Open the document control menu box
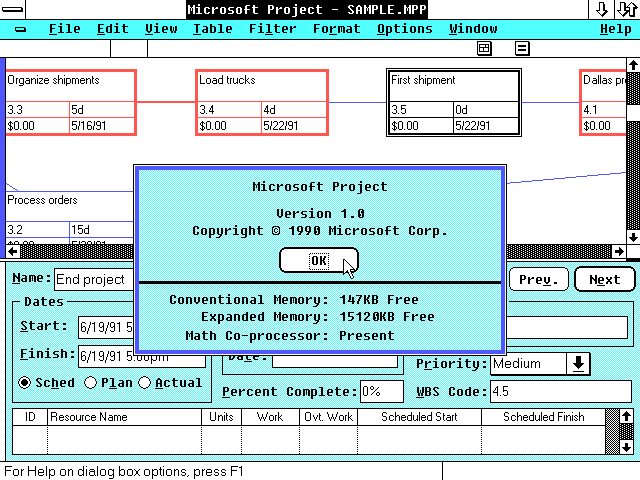This screenshot has width=640, height=480. point(20,29)
